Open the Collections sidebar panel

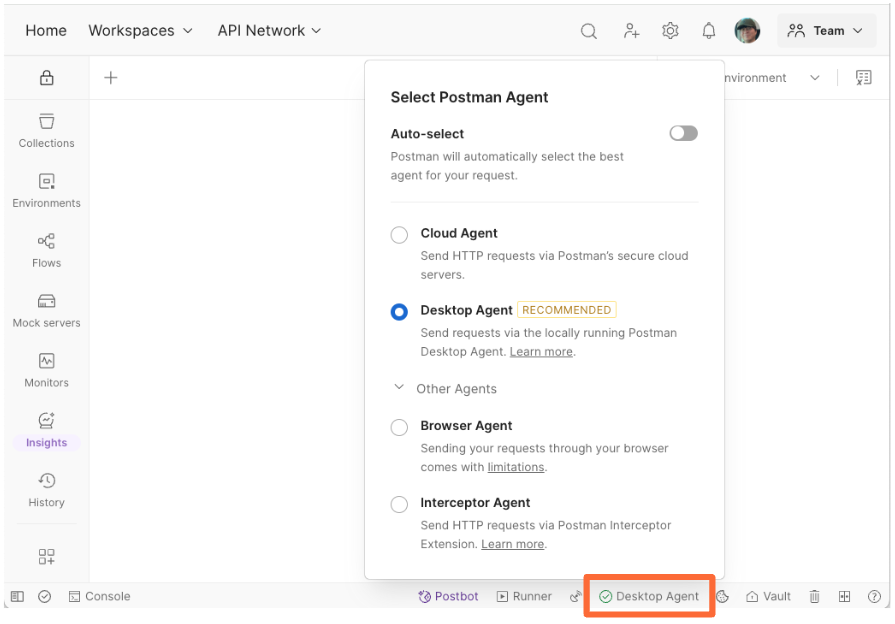tap(45, 131)
